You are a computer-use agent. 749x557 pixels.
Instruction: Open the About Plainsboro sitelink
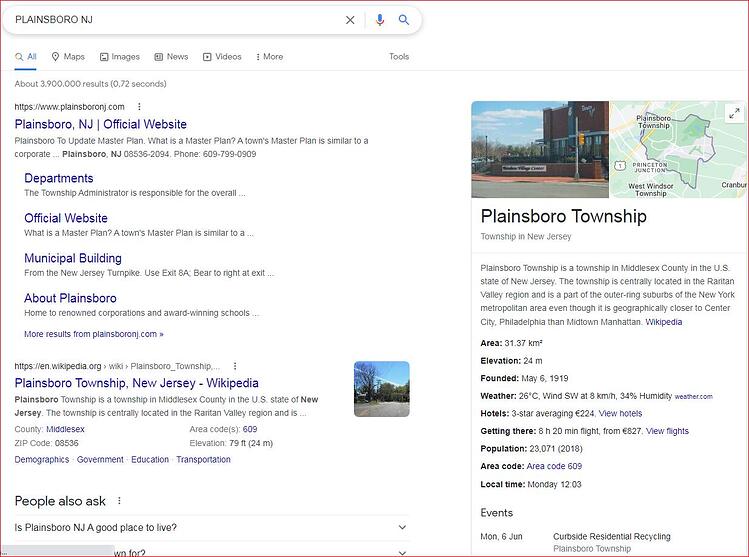pos(70,298)
